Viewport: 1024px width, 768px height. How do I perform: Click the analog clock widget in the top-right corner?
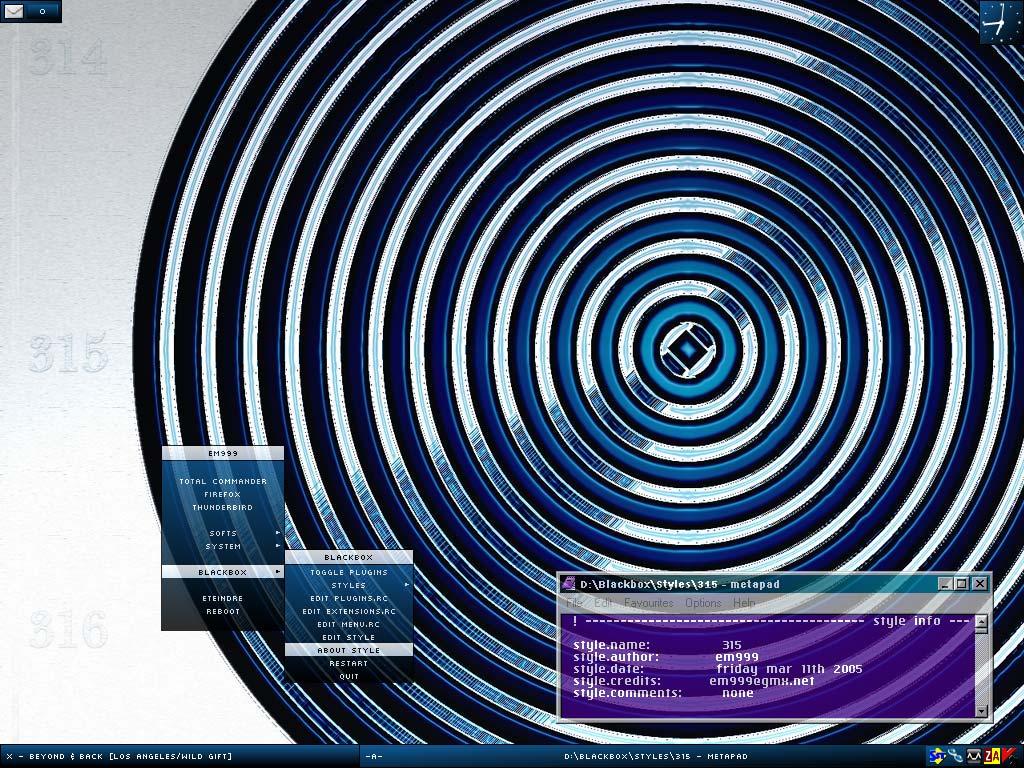coord(1000,22)
